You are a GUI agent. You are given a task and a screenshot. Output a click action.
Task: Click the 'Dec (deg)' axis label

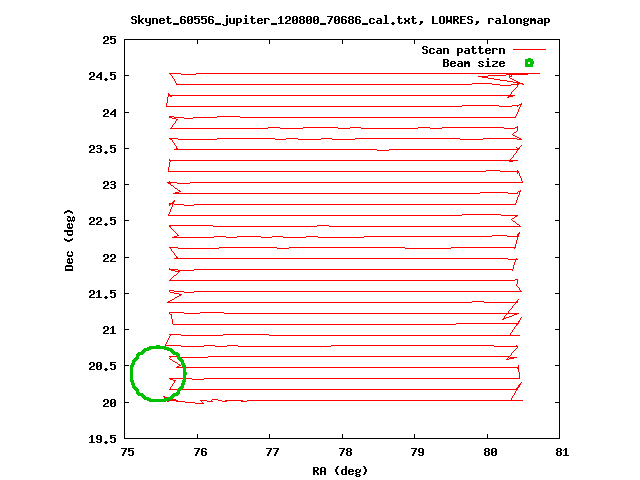pos(69,240)
